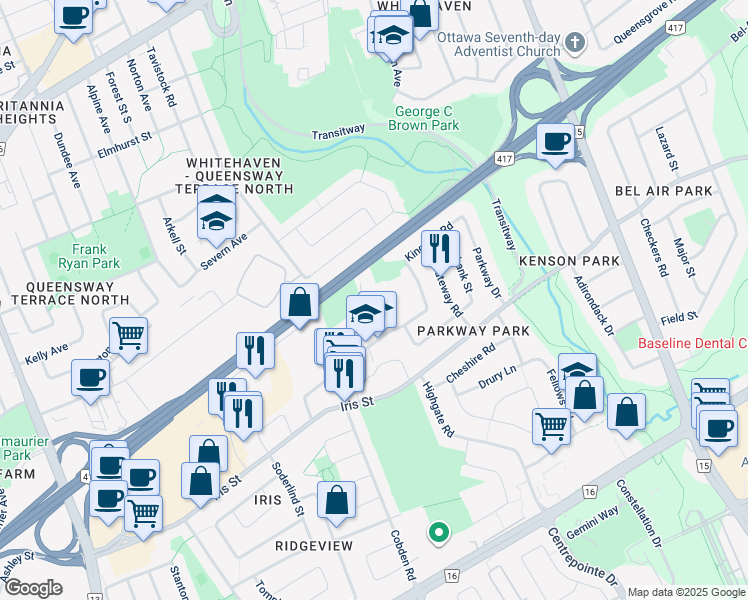
Task: Select the shopping cart marker below Drury Ln
Action: [x=551, y=425]
